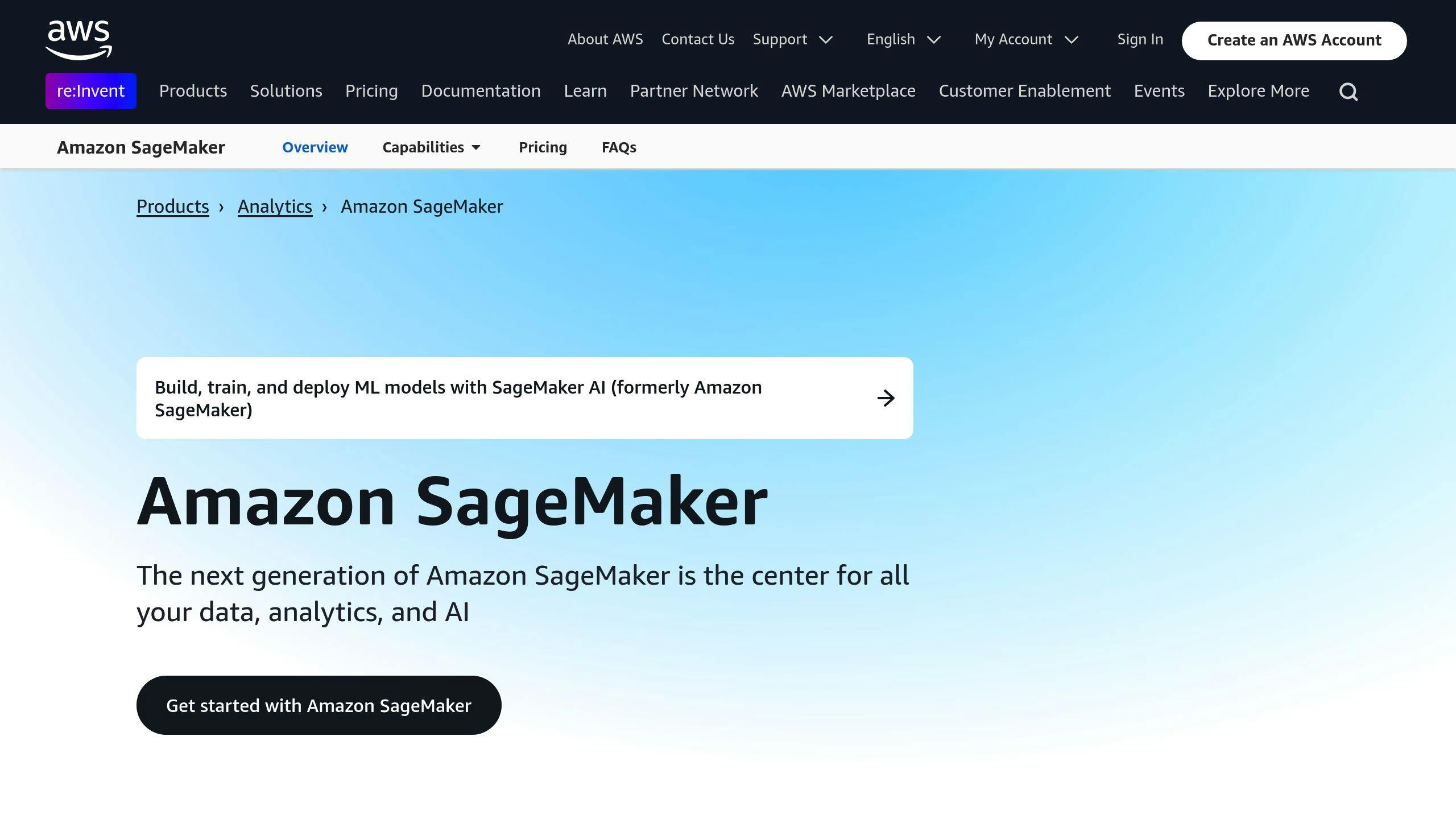
Task: Open the Events menu
Action: [1159, 91]
